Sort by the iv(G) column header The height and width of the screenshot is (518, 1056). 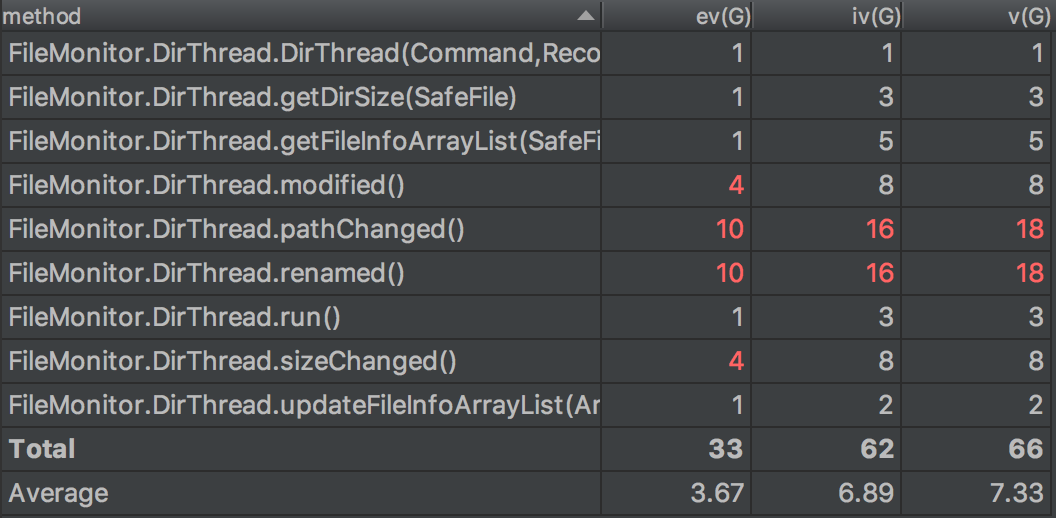pyautogui.click(x=871, y=16)
